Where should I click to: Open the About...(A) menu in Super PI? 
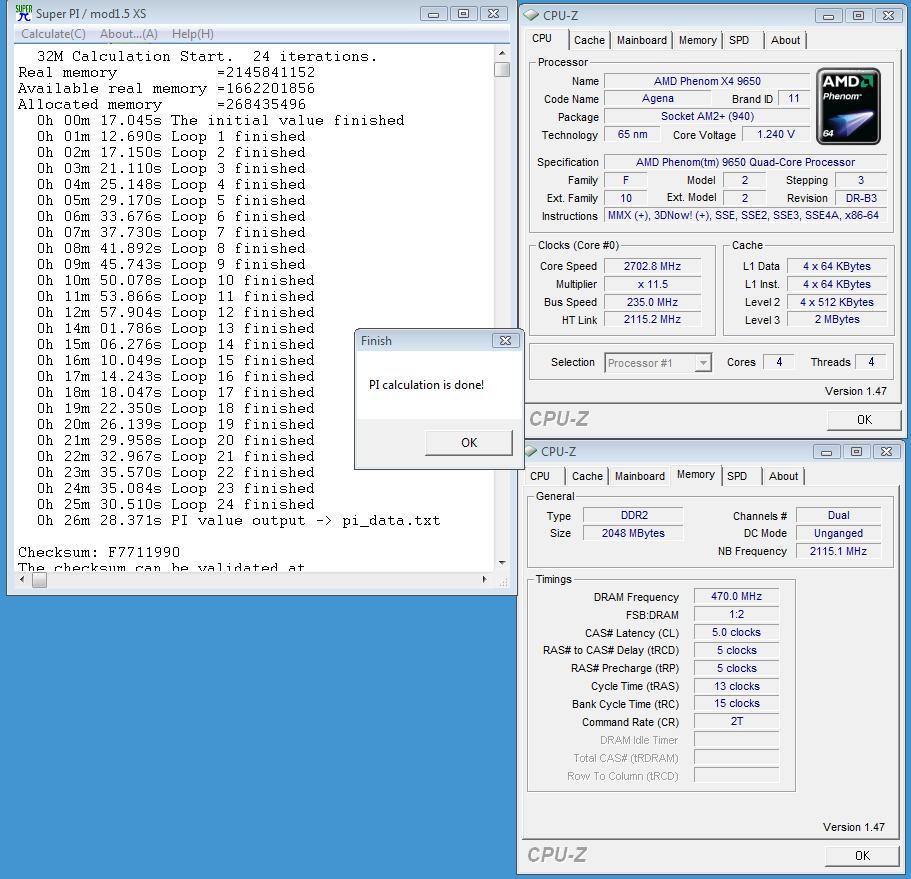(128, 34)
